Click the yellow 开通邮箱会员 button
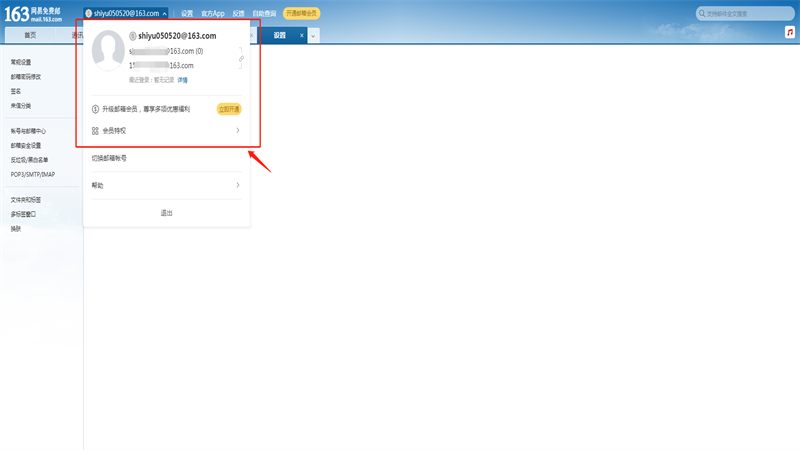Screen dimensions: 800x450 [x=302, y=13]
